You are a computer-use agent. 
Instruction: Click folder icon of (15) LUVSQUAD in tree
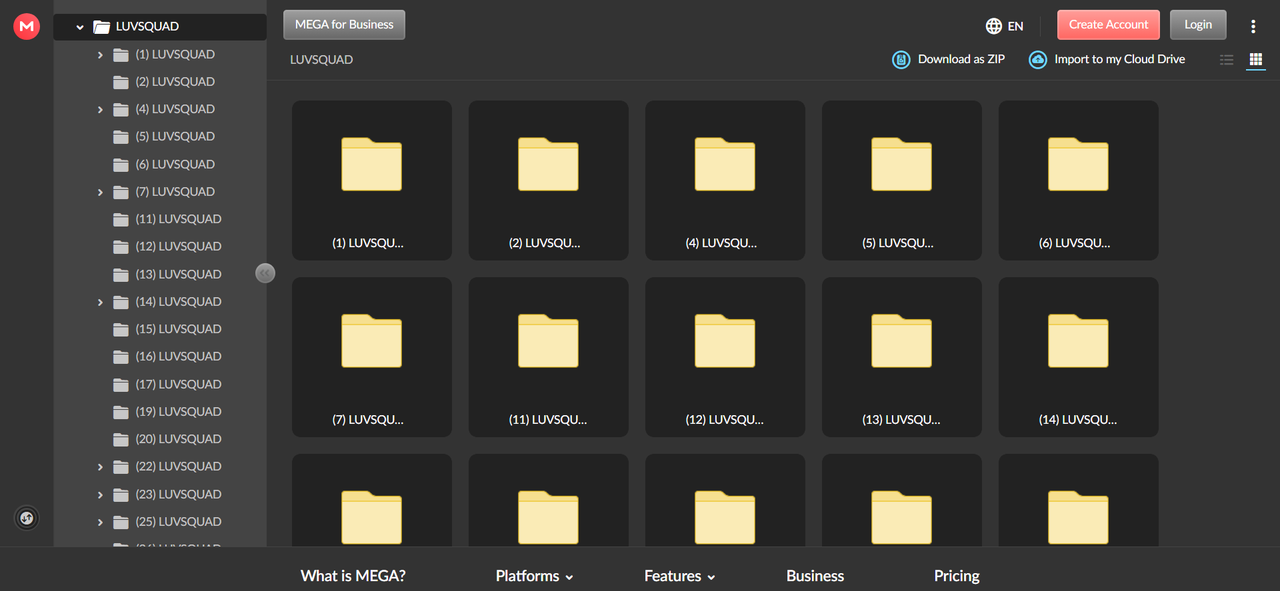pyautogui.click(x=121, y=329)
